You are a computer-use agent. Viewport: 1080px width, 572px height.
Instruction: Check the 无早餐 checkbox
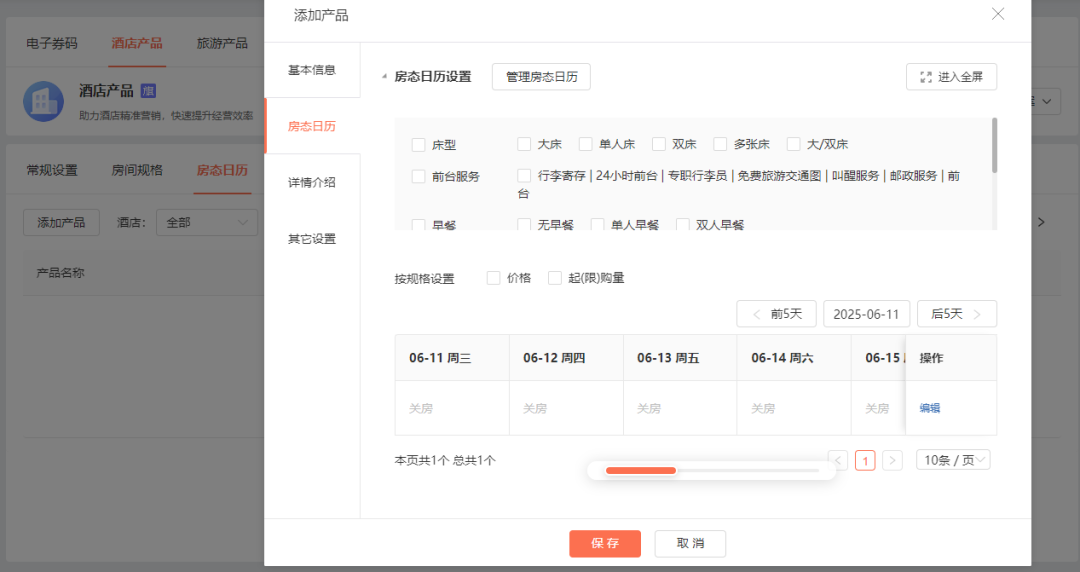click(x=524, y=225)
